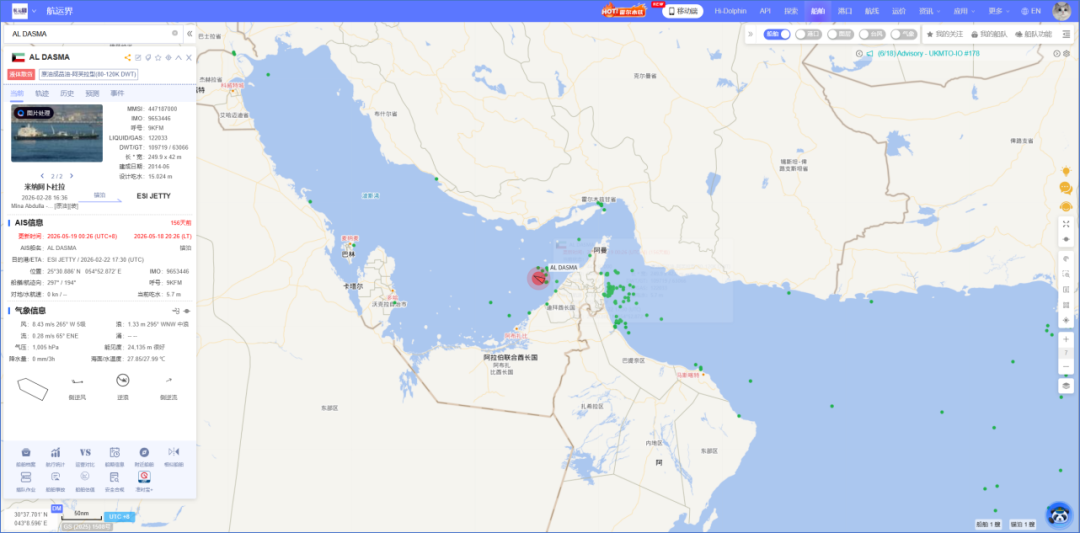Switch language to EN
The image size is (1080, 533).
tap(1031, 11)
